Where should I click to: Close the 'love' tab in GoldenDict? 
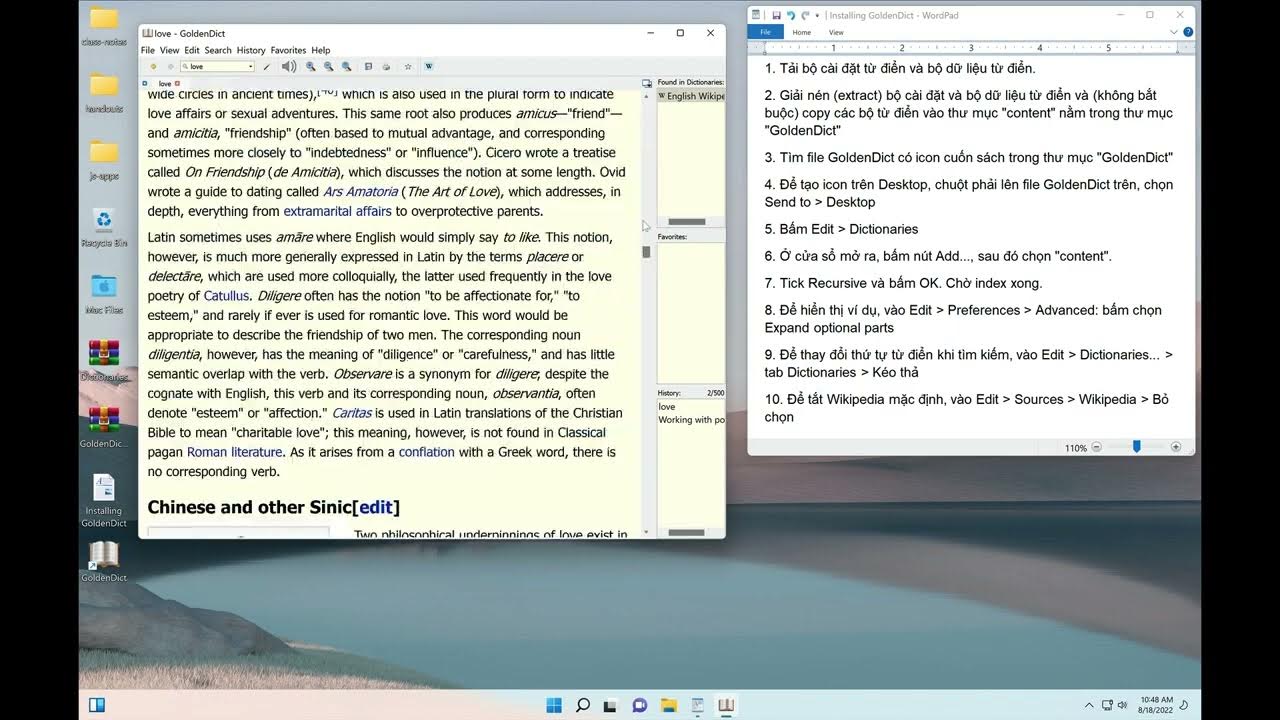(177, 84)
